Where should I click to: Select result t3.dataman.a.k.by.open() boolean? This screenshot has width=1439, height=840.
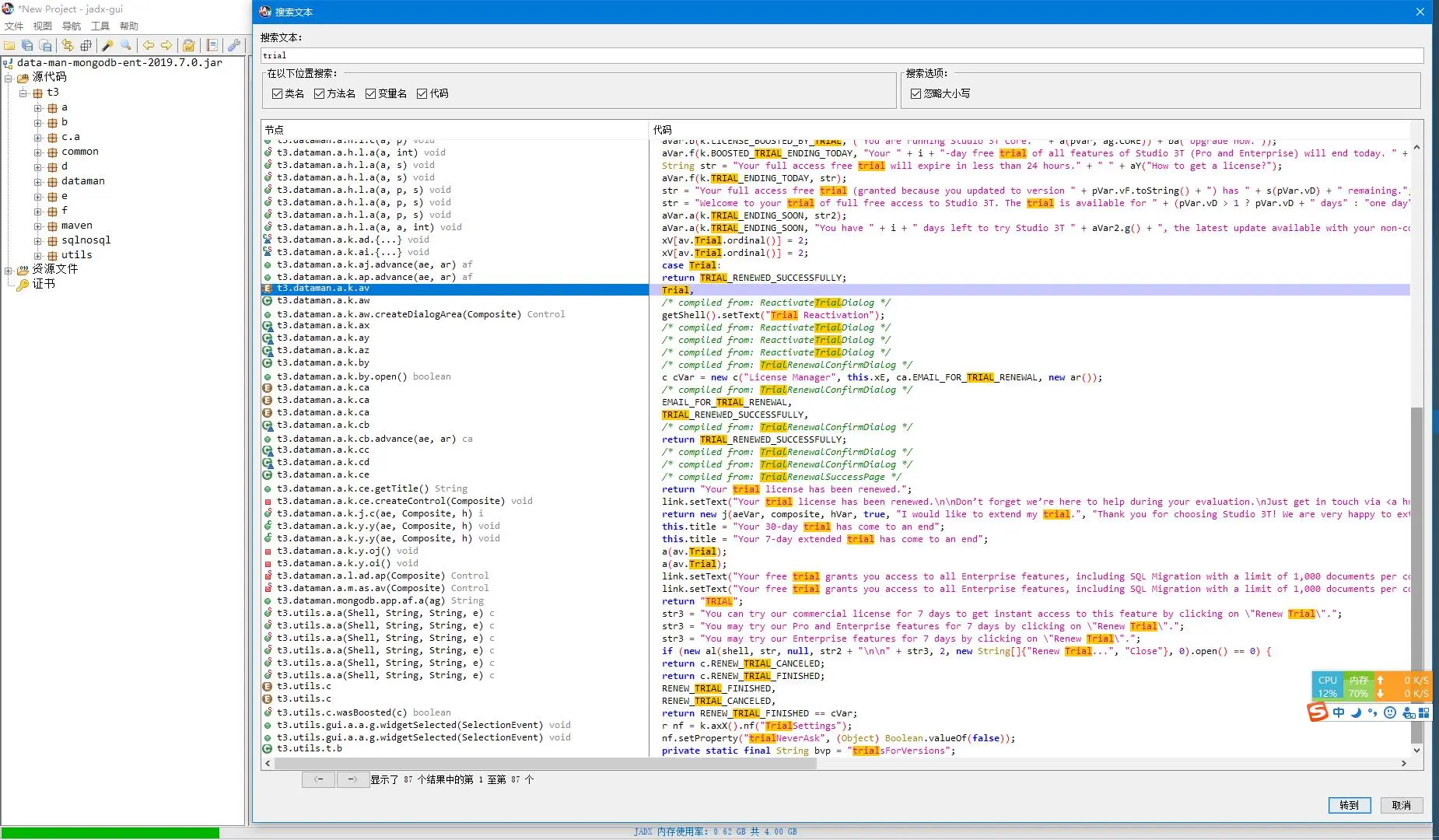(455, 376)
